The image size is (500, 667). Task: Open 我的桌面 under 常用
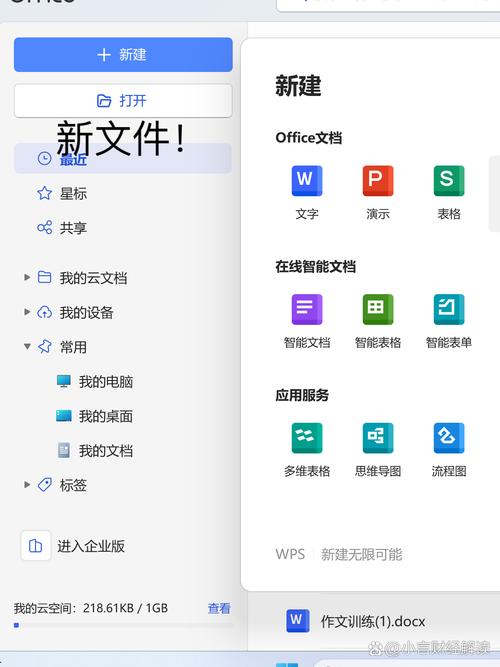(x=106, y=416)
